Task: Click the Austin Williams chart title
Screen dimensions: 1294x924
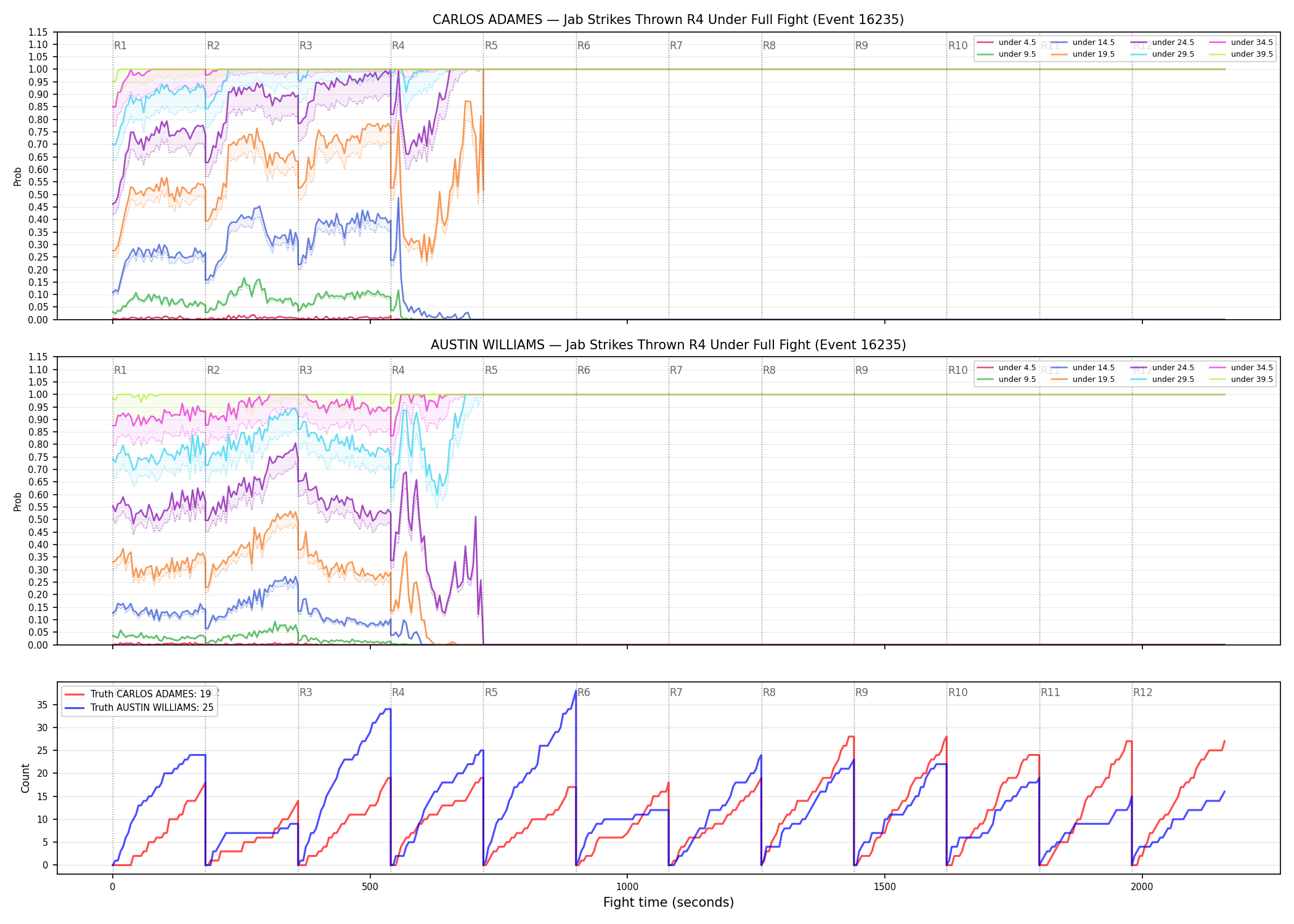Action: pyautogui.click(x=668, y=345)
